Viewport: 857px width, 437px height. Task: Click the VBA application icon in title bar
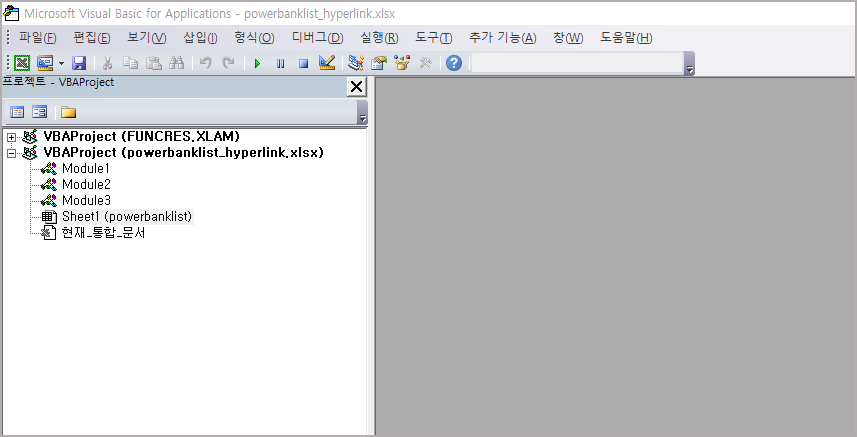[10, 13]
